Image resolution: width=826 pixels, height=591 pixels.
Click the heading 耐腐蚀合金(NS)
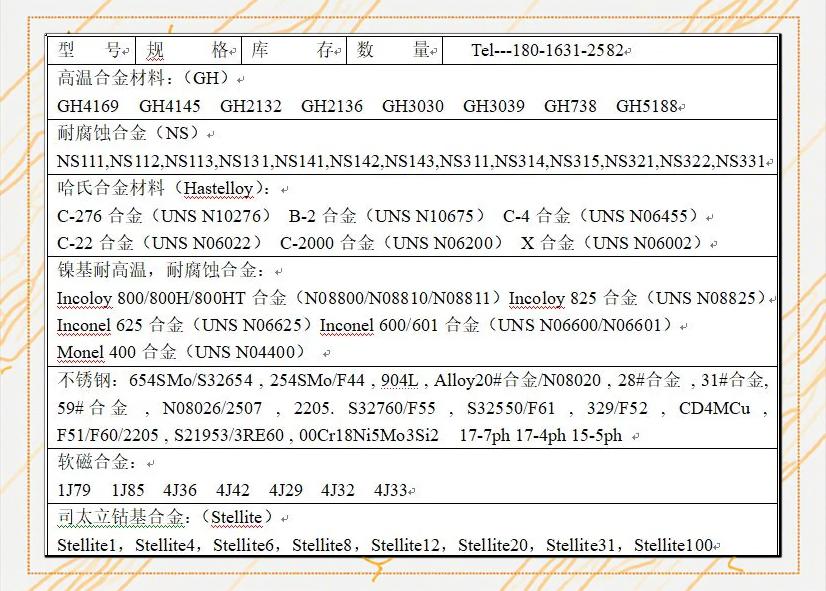[130, 133]
